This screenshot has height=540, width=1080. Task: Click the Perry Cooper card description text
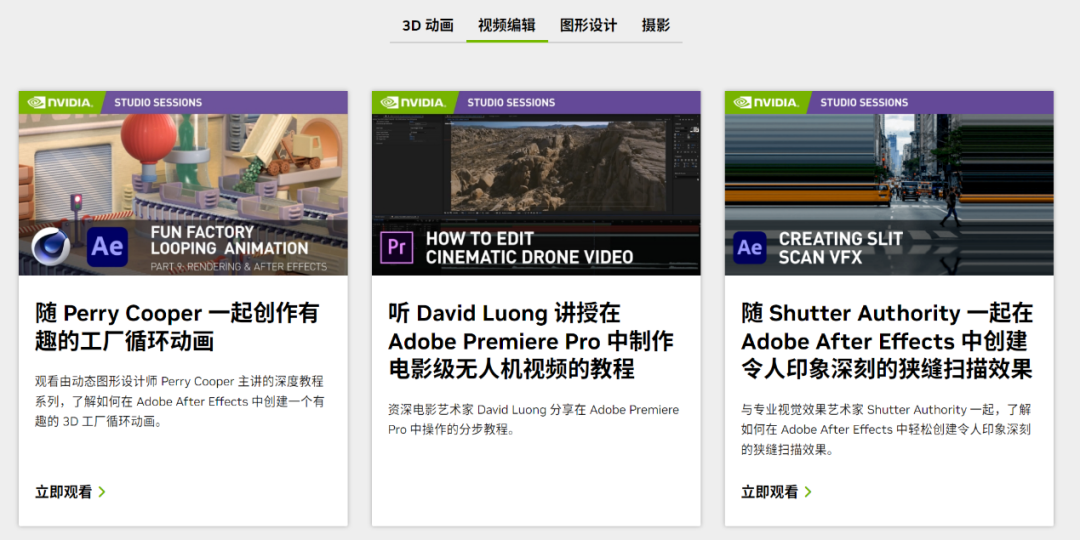click(x=179, y=402)
